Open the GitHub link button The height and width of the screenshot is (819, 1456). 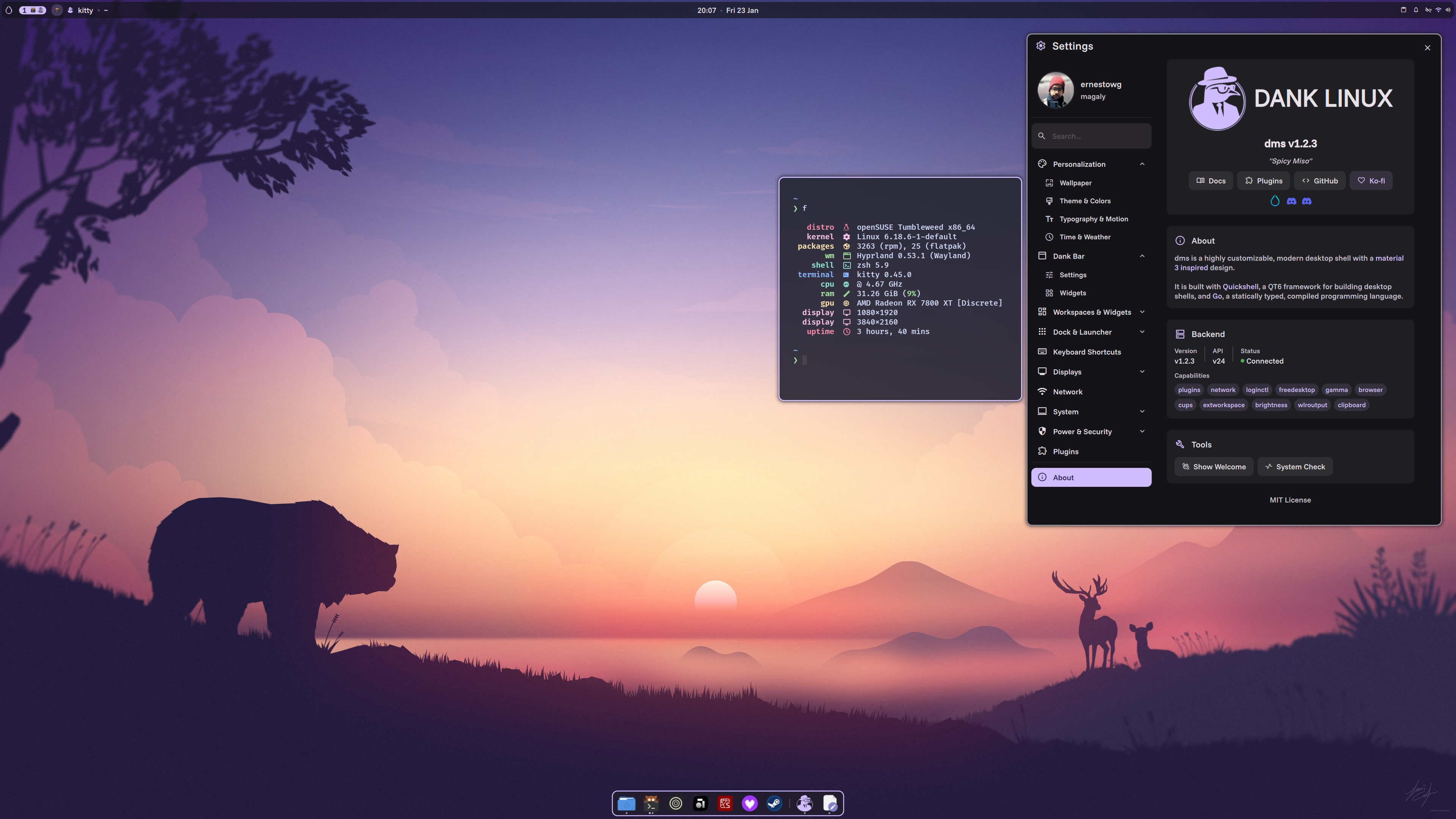(x=1320, y=181)
